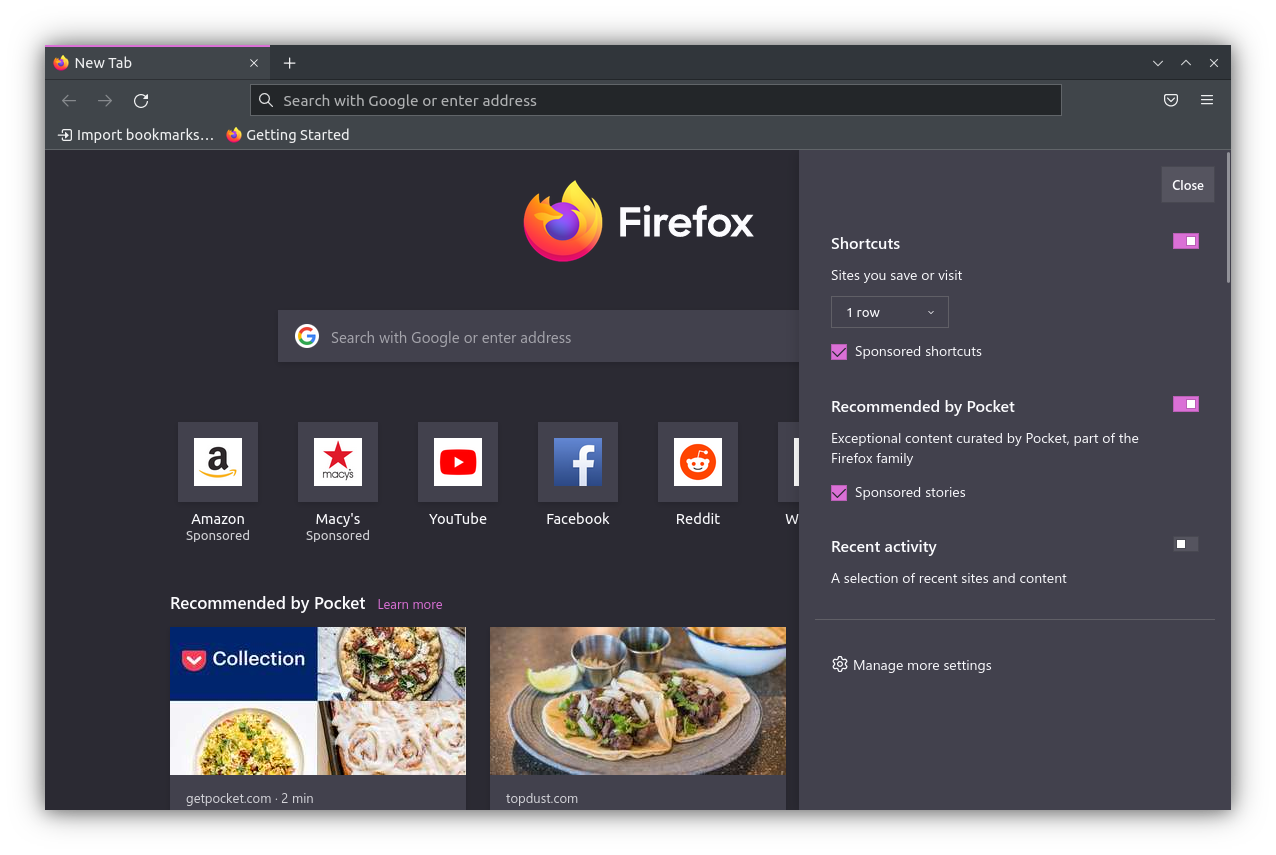The height and width of the screenshot is (855, 1276).
Task: Click the search magnifier in address bar
Action: (x=266, y=100)
